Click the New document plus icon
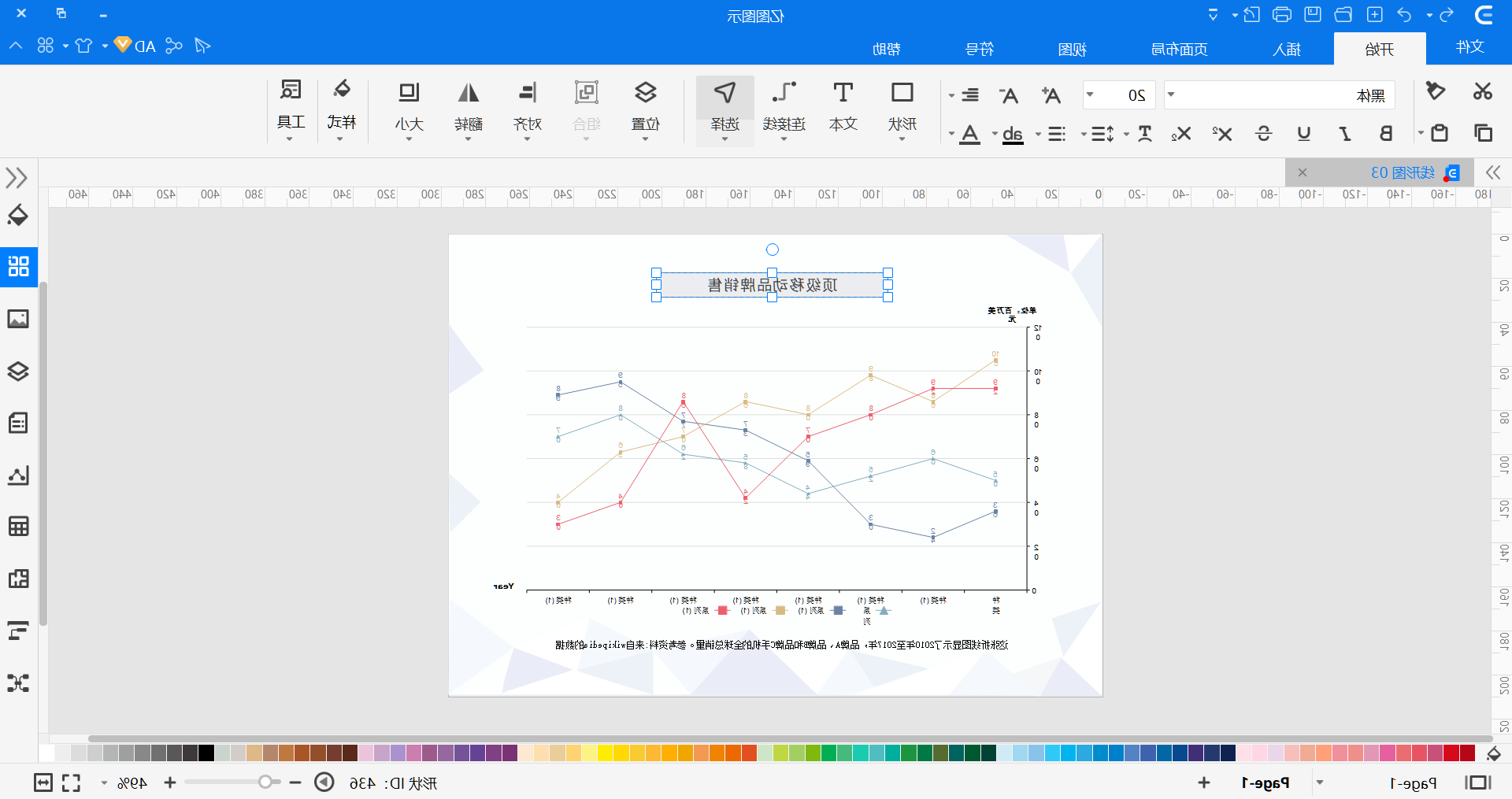 [x=1374, y=15]
